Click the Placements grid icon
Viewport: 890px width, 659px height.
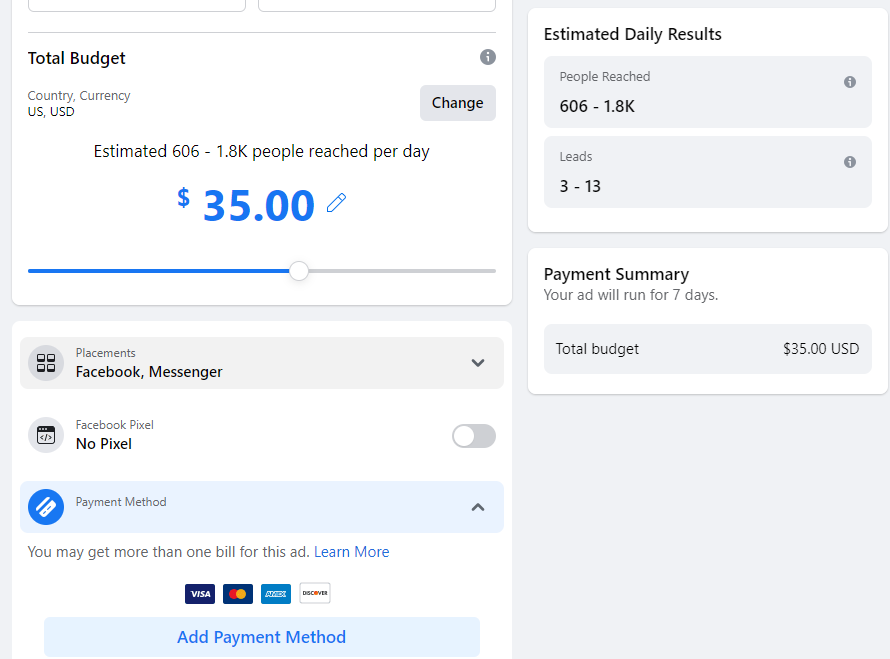pyautogui.click(x=46, y=363)
